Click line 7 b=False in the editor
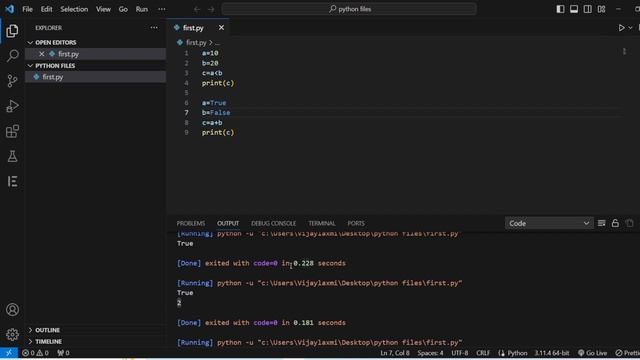 (216, 113)
